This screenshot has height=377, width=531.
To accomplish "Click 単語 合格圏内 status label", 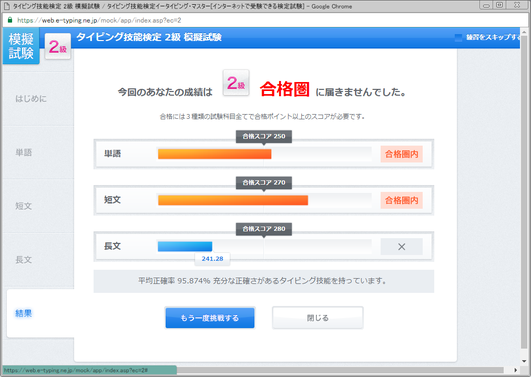I will tap(402, 154).
